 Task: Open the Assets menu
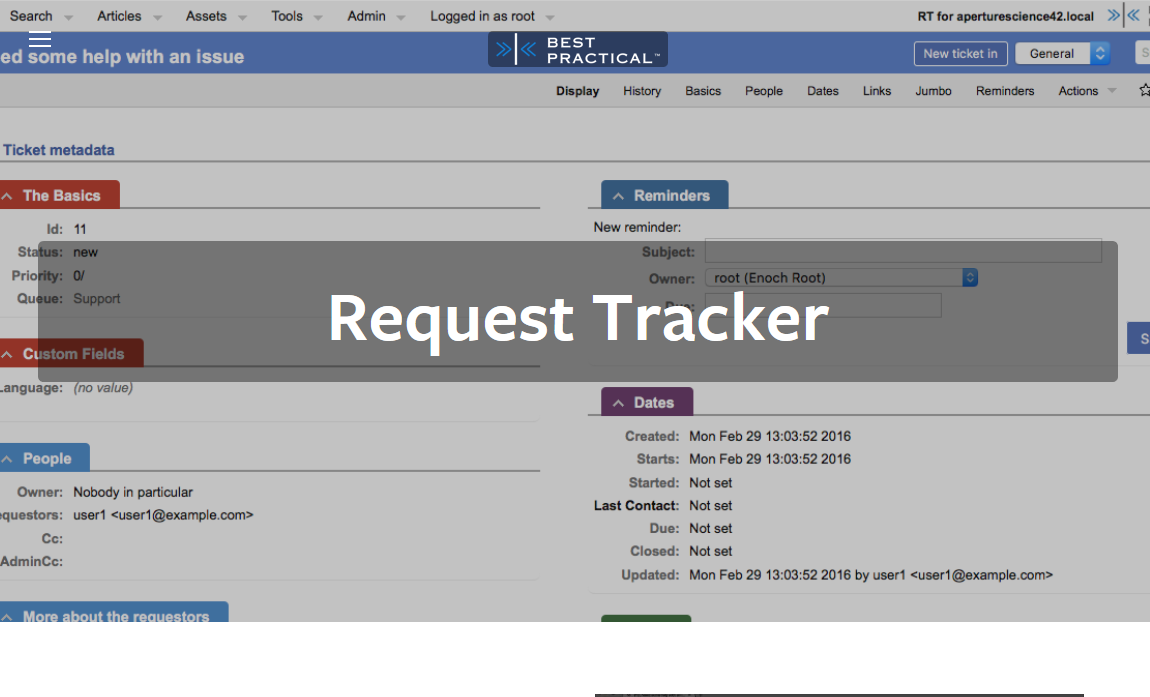coord(216,16)
